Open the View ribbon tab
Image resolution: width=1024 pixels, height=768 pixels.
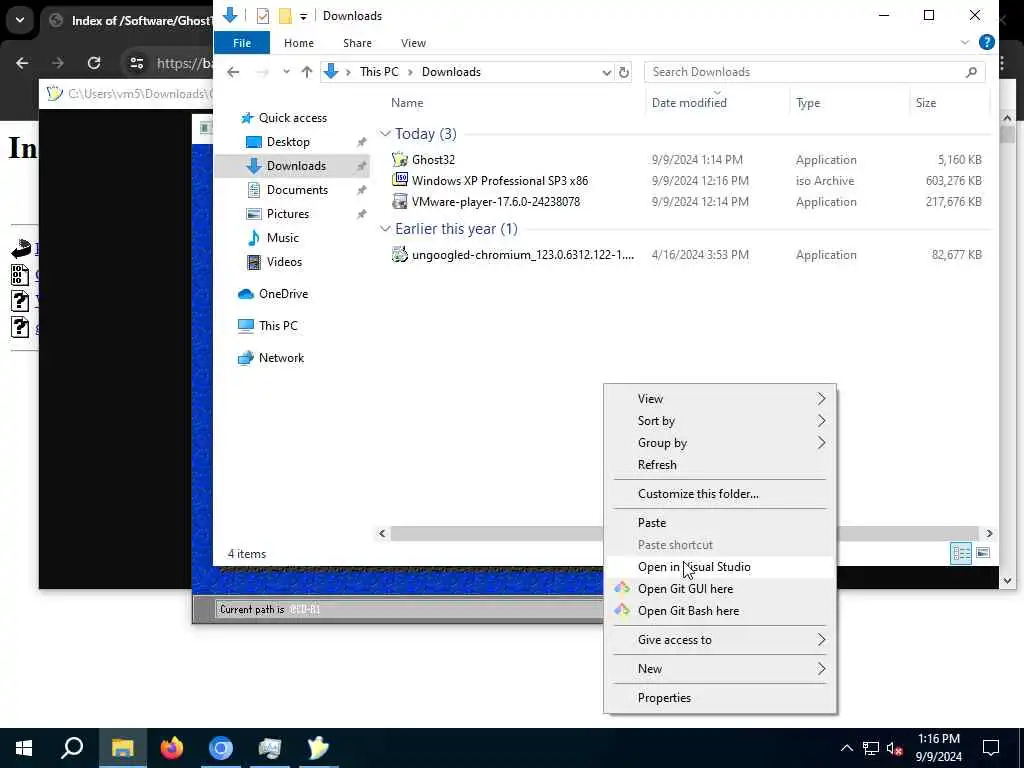413,42
